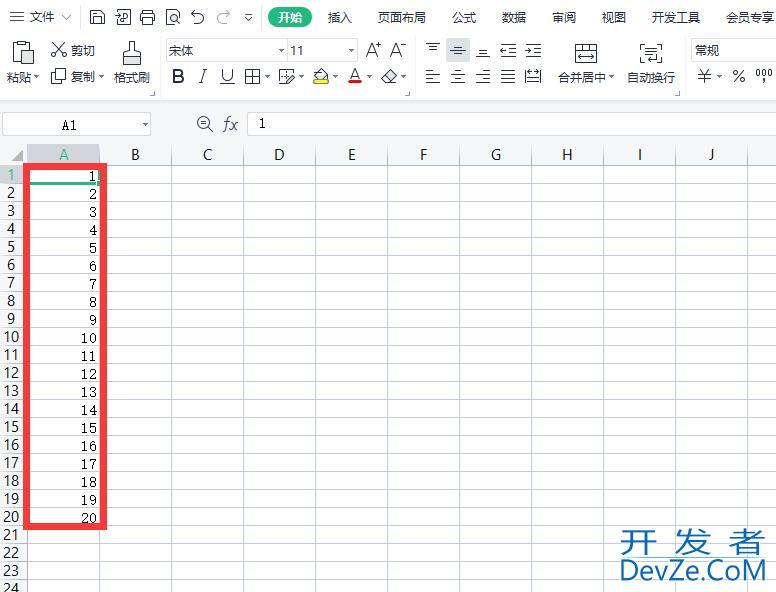Open the font name 宋体 dropdown
Viewport: 776px width, 592px height.
coord(281,50)
